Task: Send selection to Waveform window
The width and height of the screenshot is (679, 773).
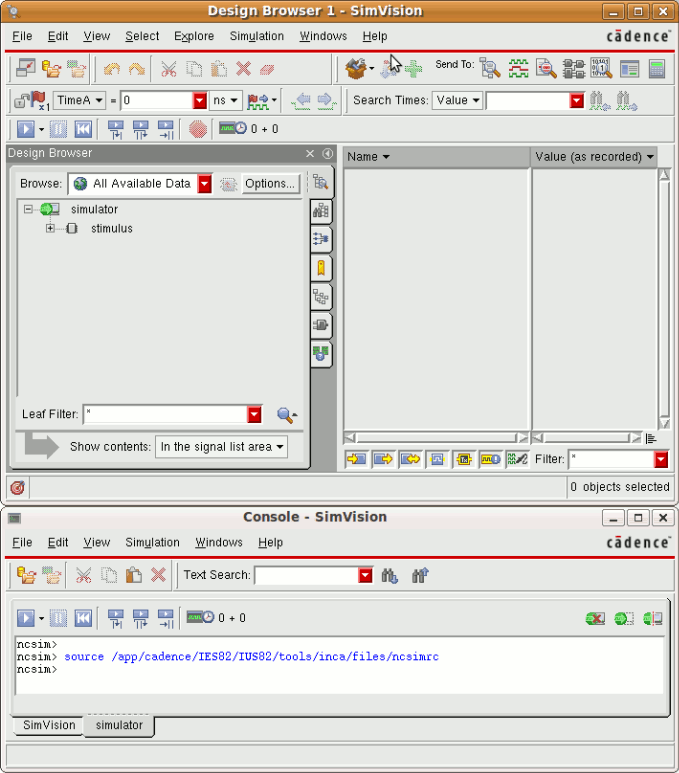Action: (518, 69)
